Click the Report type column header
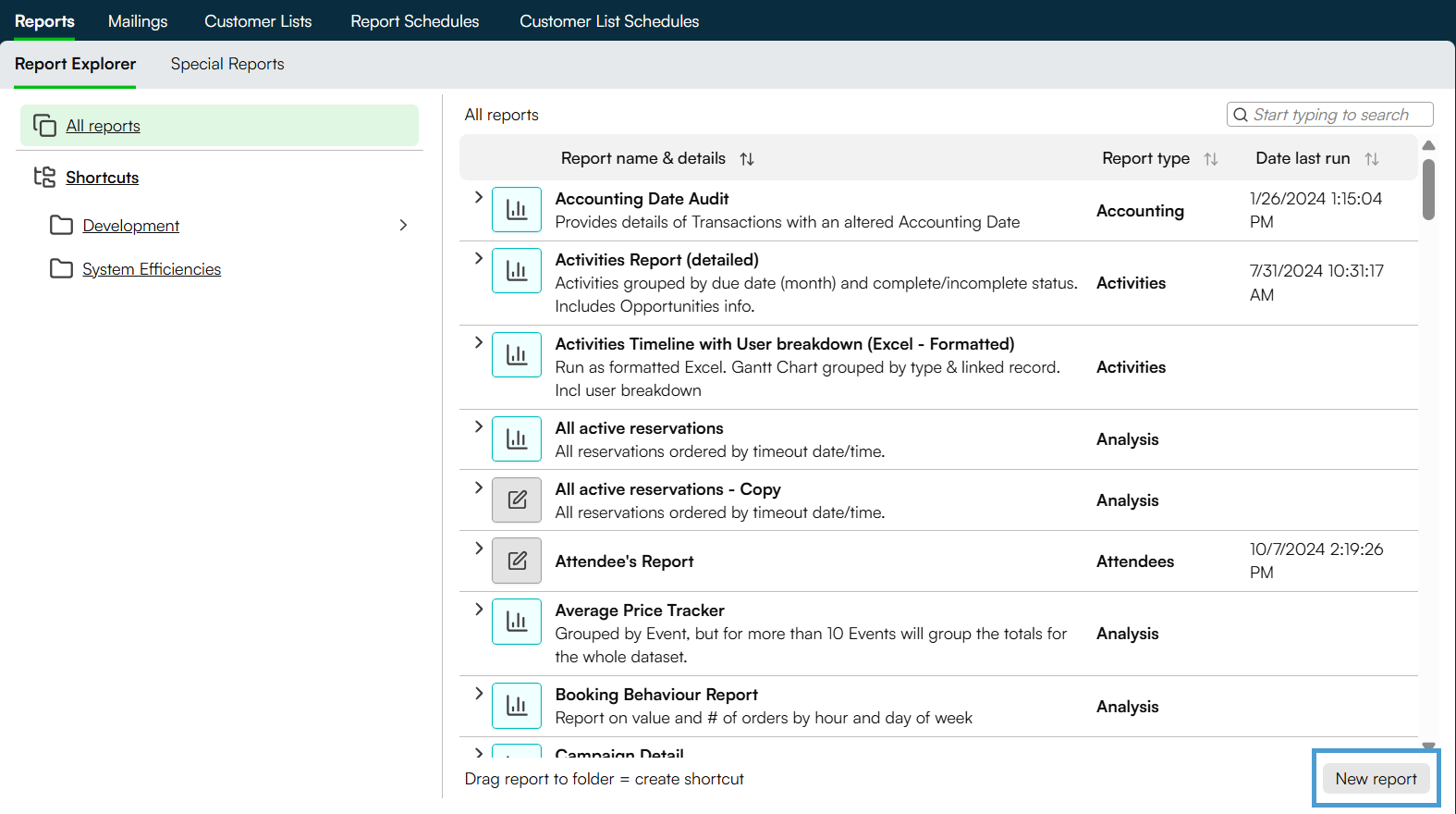Viewport: 1456px width, 814px height. (x=1145, y=158)
